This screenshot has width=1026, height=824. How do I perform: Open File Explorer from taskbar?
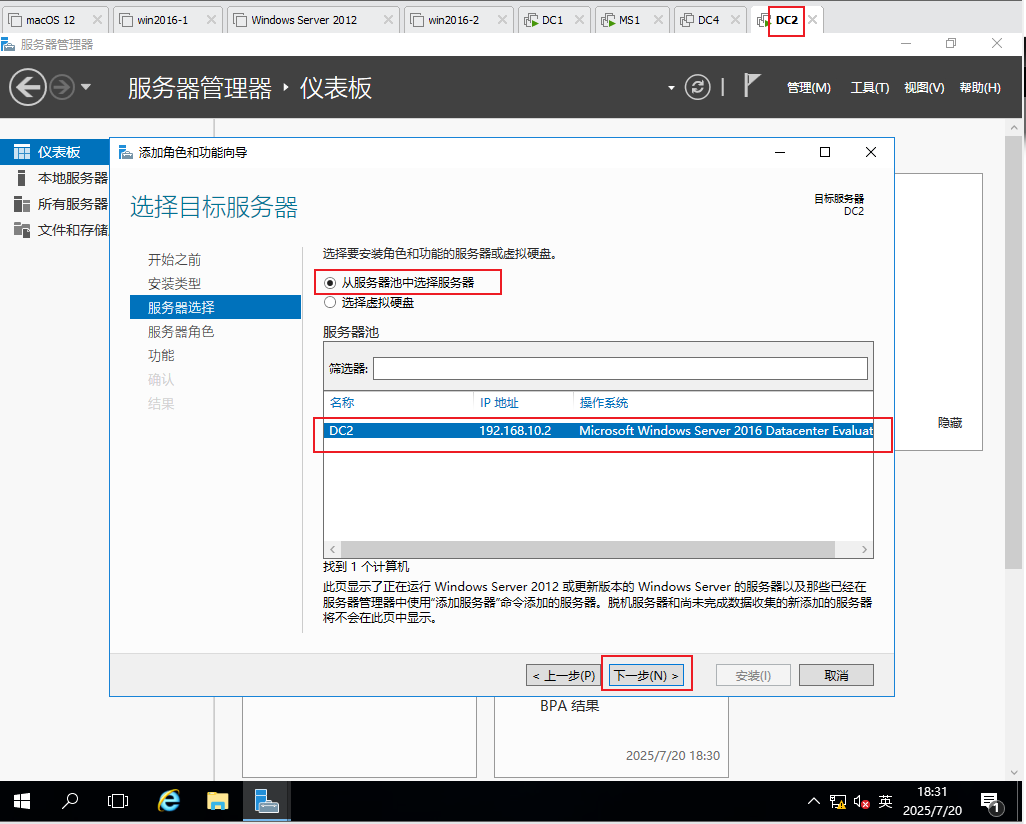217,801
